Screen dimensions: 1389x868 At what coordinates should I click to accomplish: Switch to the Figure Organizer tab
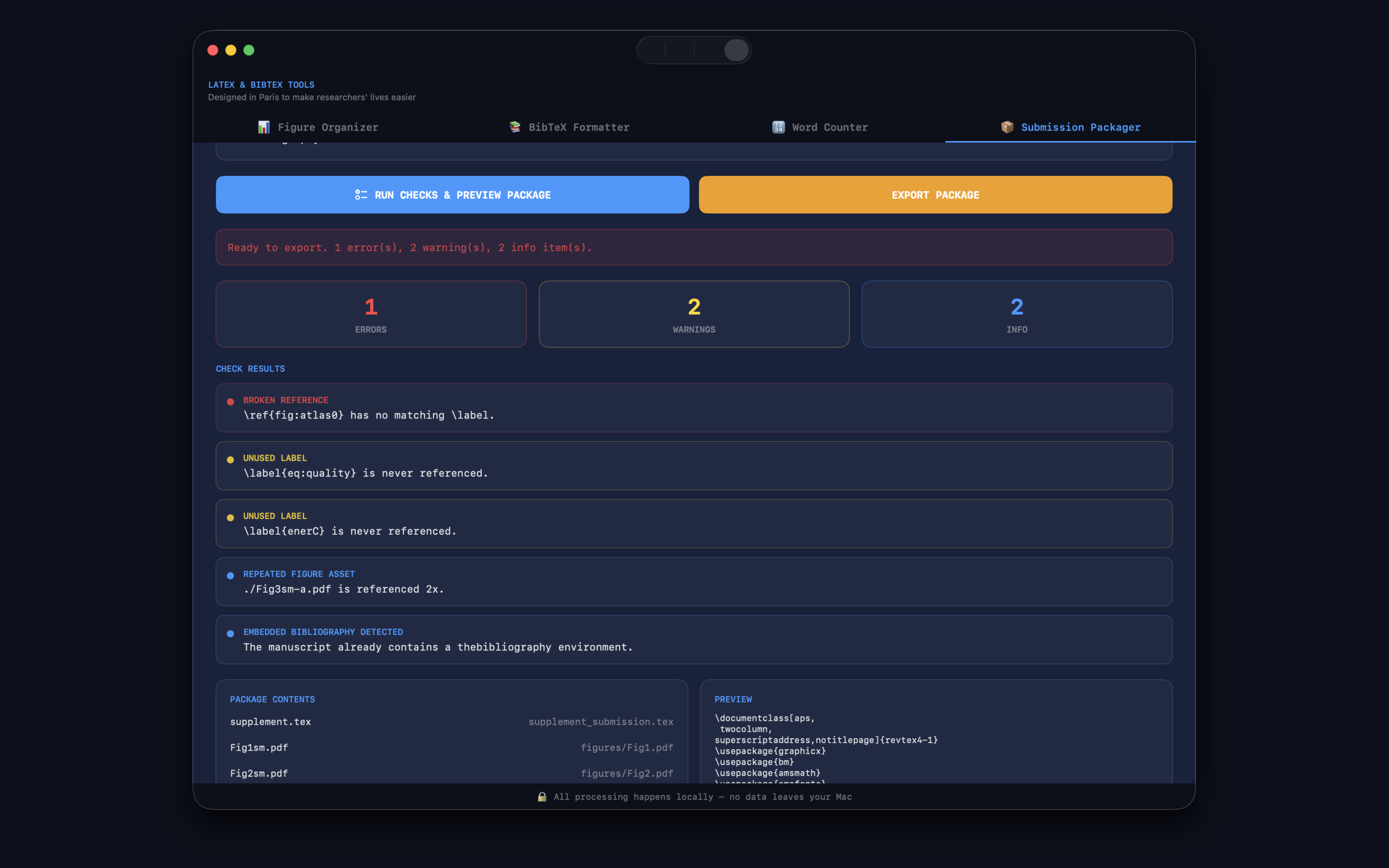point(318,127)
